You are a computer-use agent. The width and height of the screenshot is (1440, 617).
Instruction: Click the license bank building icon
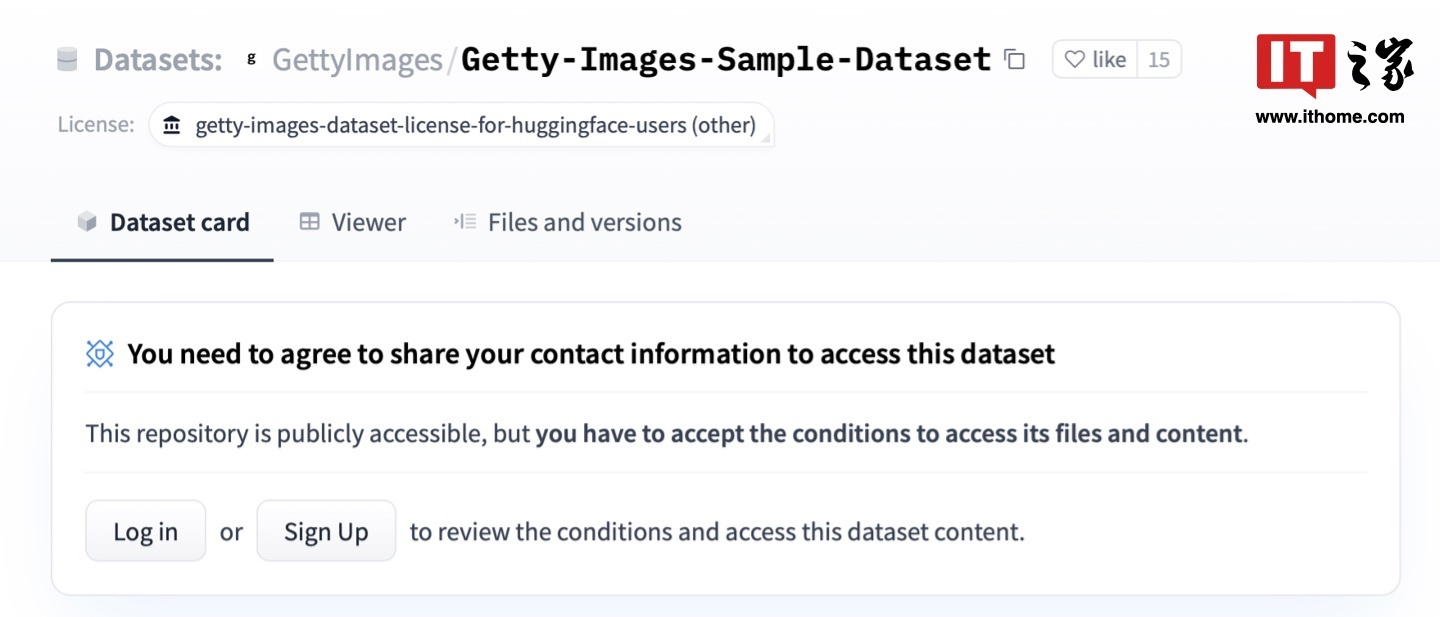coord(172,126)
